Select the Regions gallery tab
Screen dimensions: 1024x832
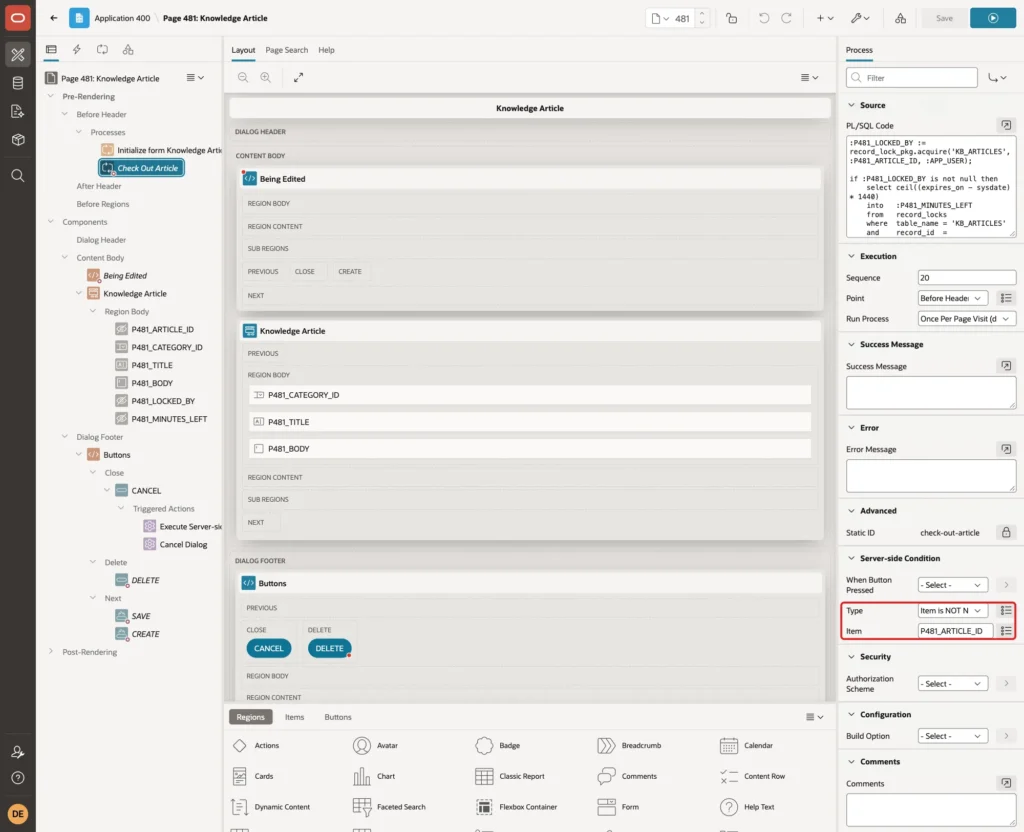pyautogui.click(x=250, y=717)
